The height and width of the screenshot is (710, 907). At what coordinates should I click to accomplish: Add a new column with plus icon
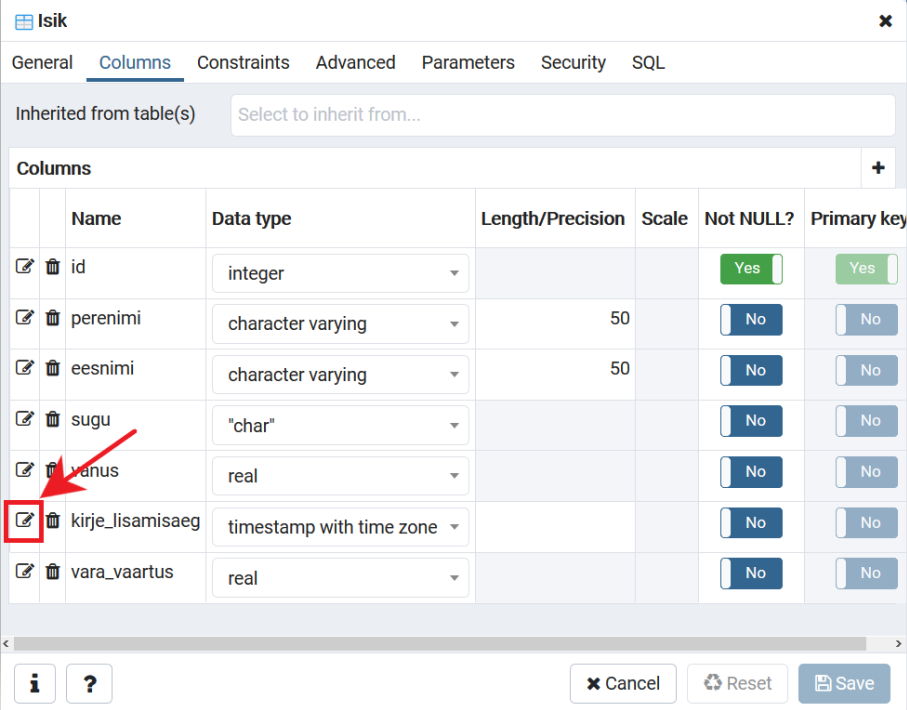(x=878, y=168)
